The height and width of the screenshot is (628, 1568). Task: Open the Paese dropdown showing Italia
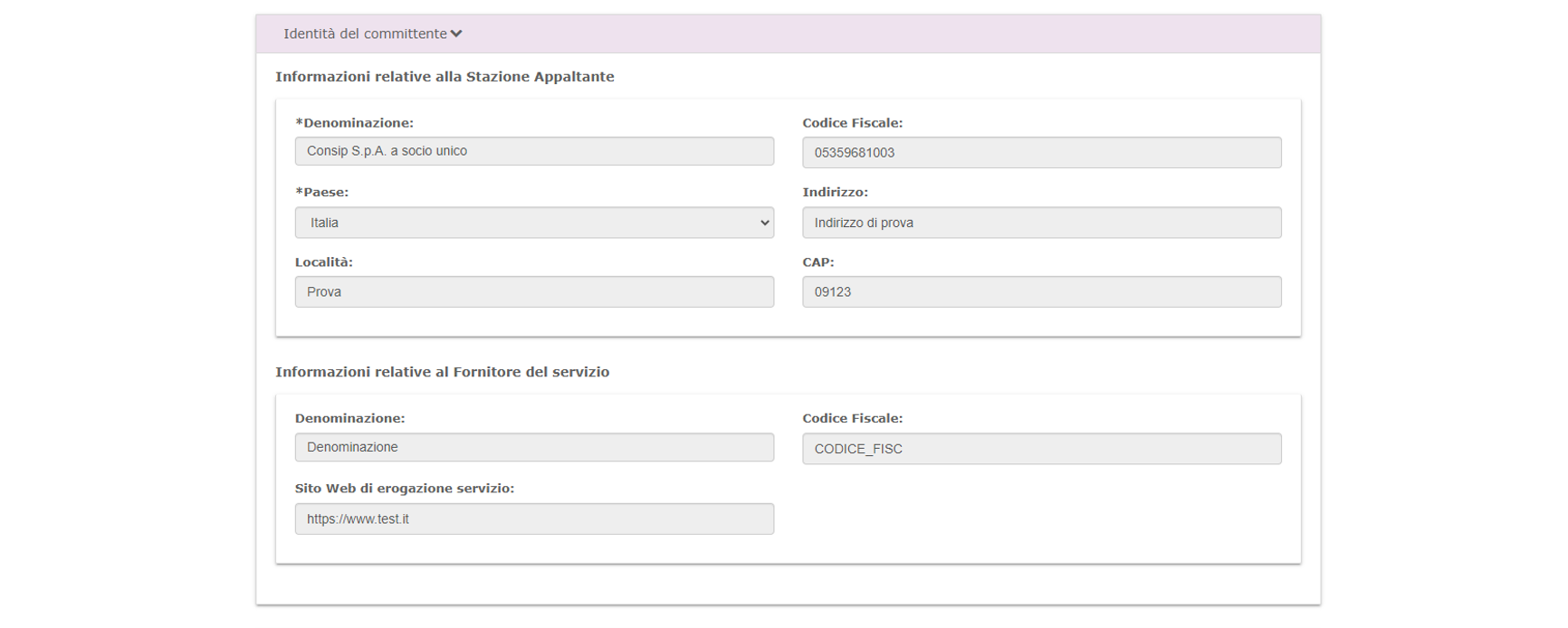pyautogui.click(x=534, y=223)
